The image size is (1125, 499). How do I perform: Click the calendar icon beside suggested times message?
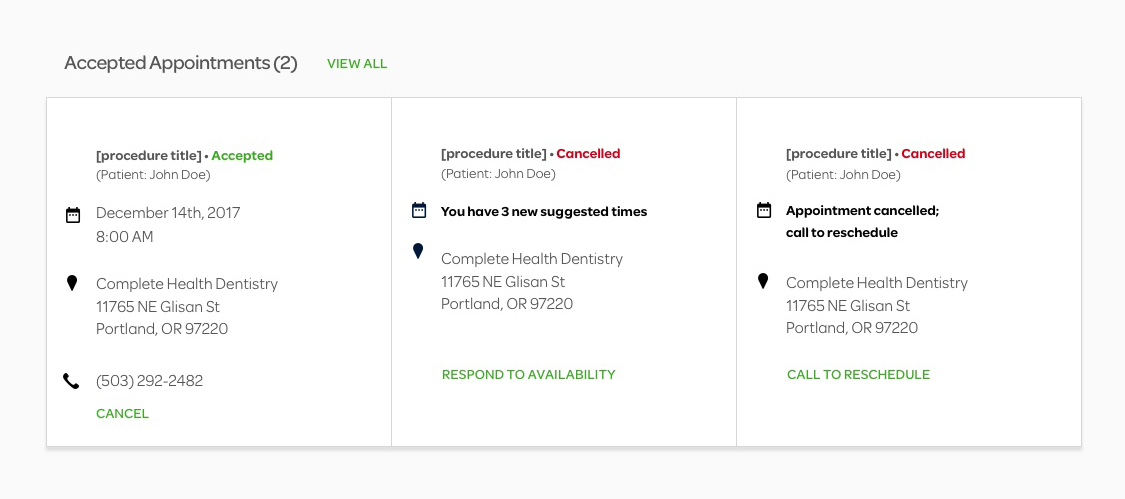[x=419, y=210]
